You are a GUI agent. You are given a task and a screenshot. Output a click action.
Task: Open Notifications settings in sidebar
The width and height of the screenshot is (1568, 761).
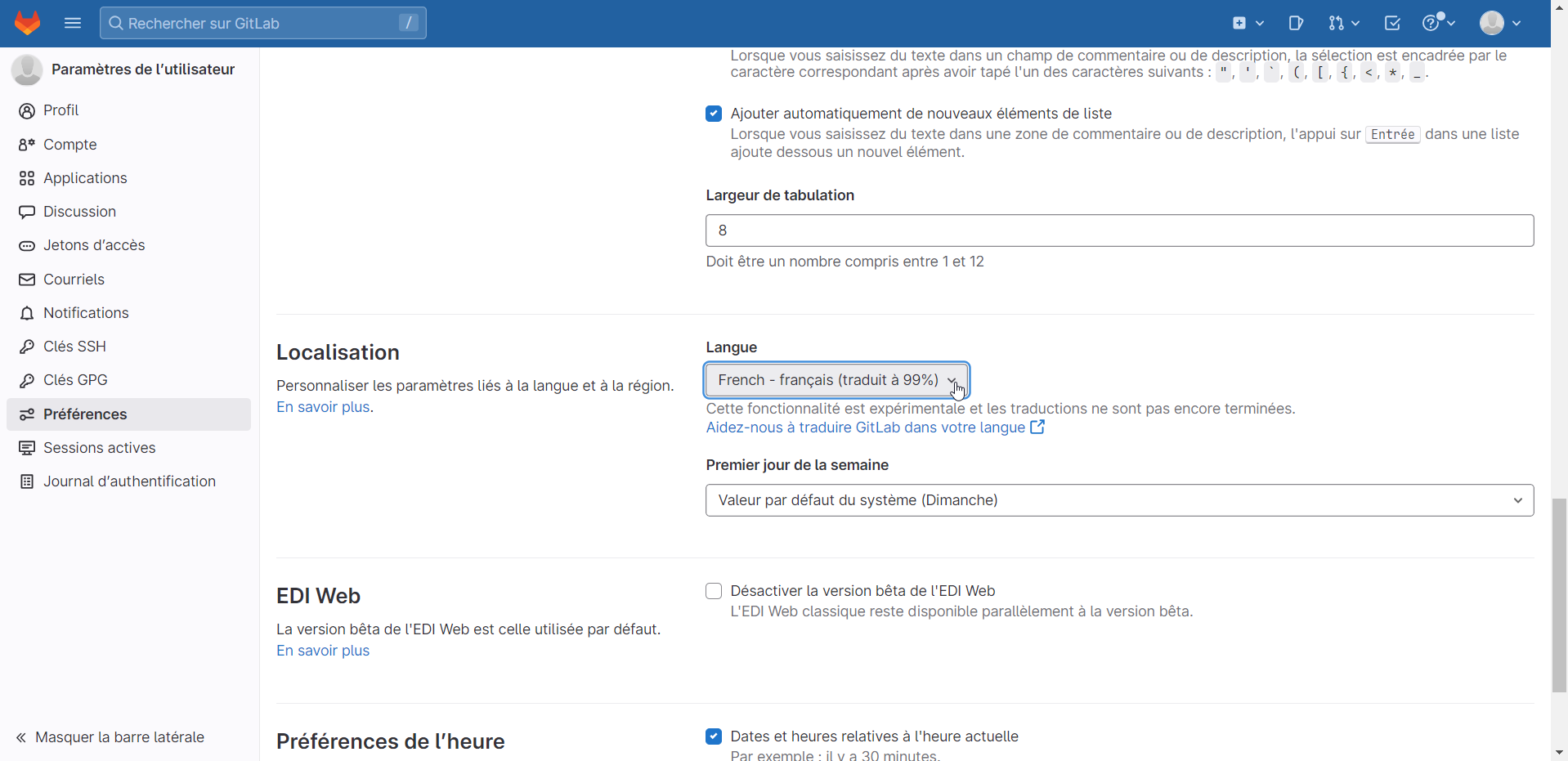click(86, 313)
